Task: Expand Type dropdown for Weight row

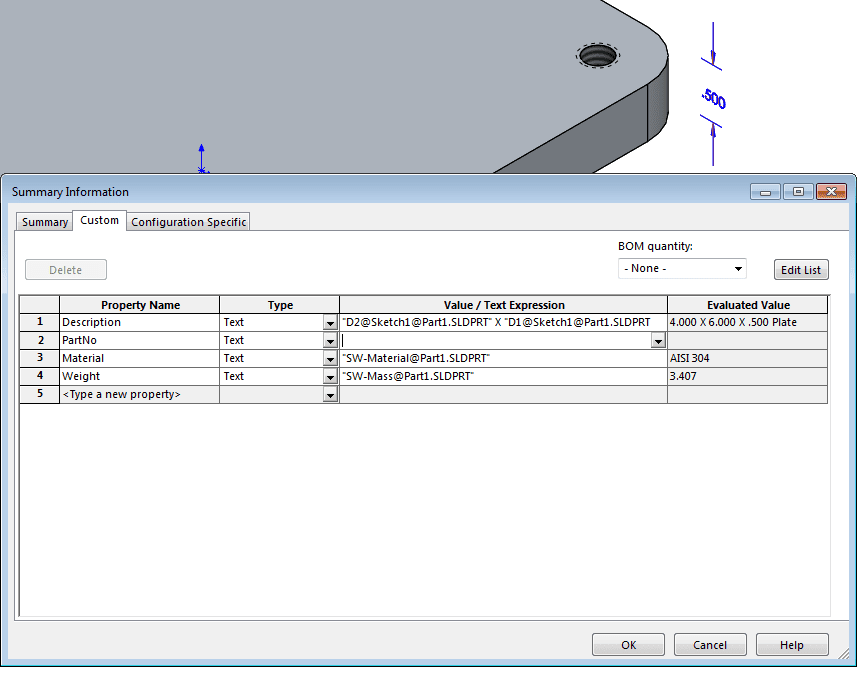Action: click(330, 377)
